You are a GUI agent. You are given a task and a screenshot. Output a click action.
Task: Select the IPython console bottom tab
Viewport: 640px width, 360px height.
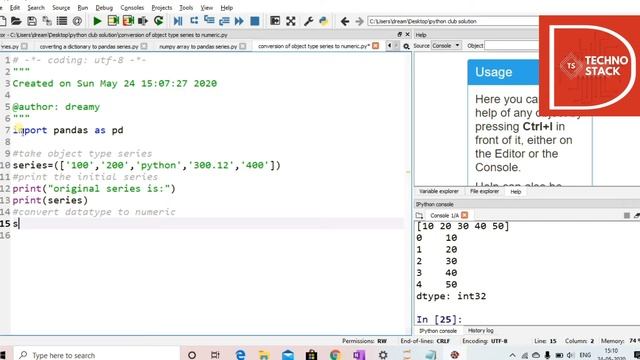(438, 331)
